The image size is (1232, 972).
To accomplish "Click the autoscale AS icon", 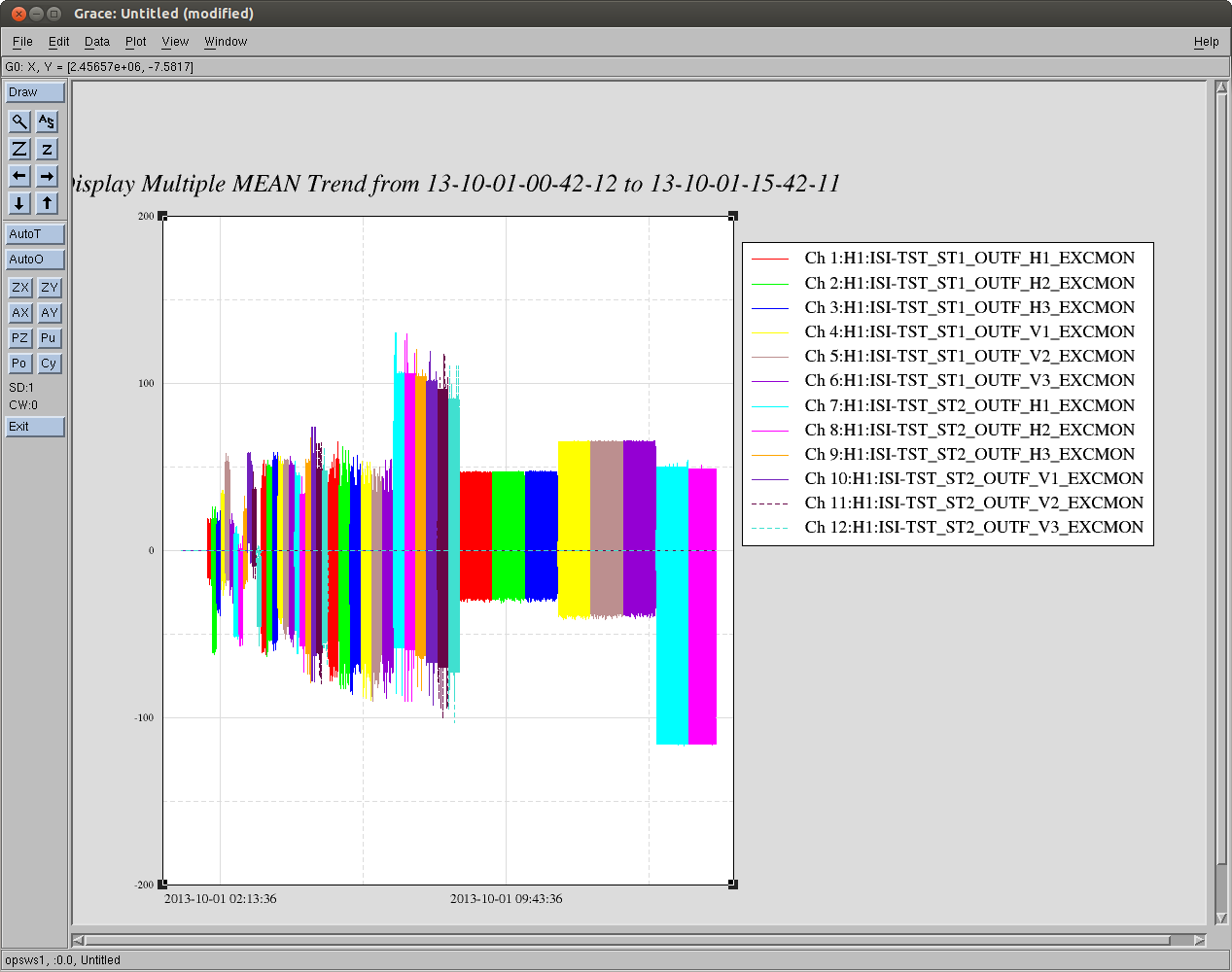I will [x=47, y=121].
